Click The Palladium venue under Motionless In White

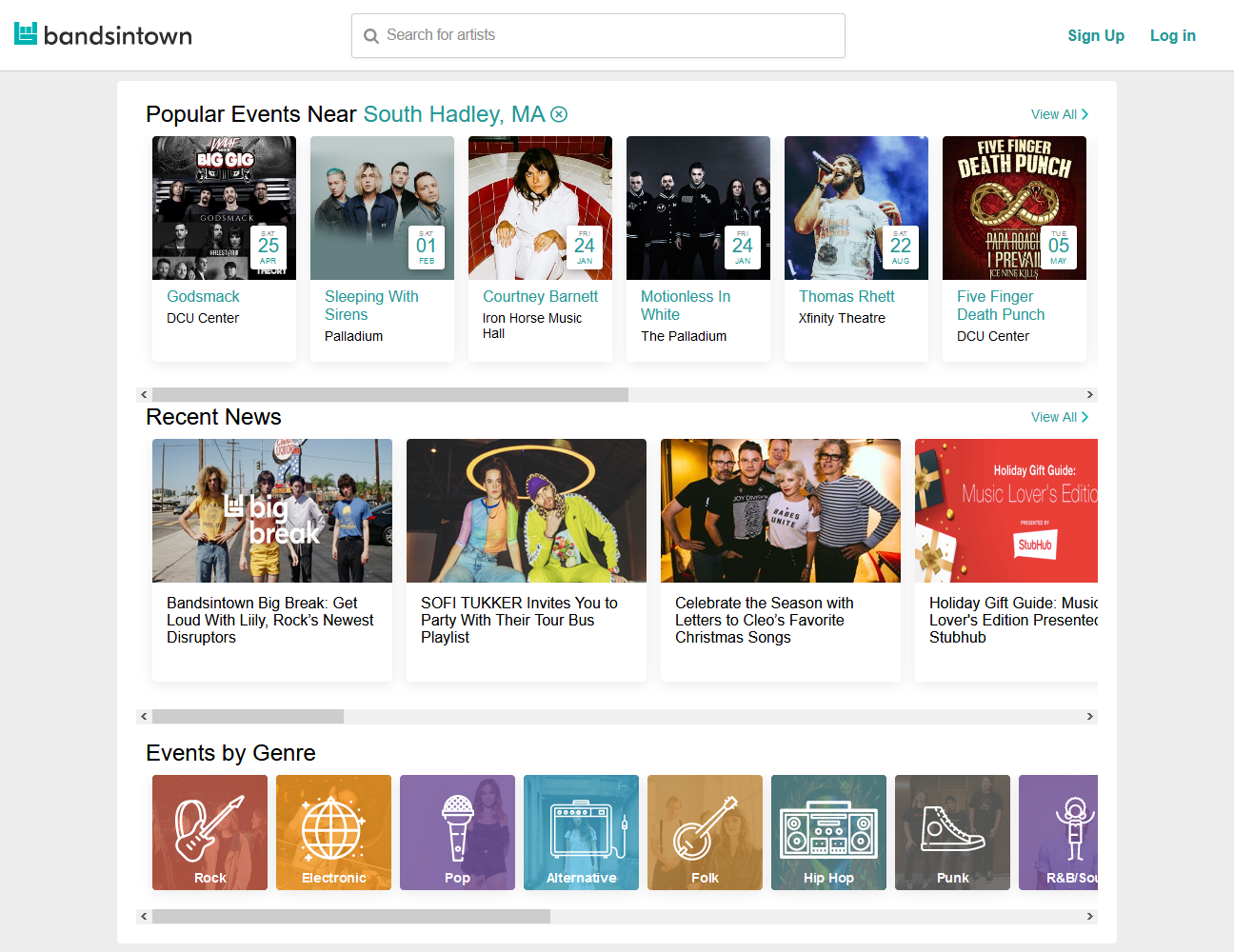click(684, 336)
